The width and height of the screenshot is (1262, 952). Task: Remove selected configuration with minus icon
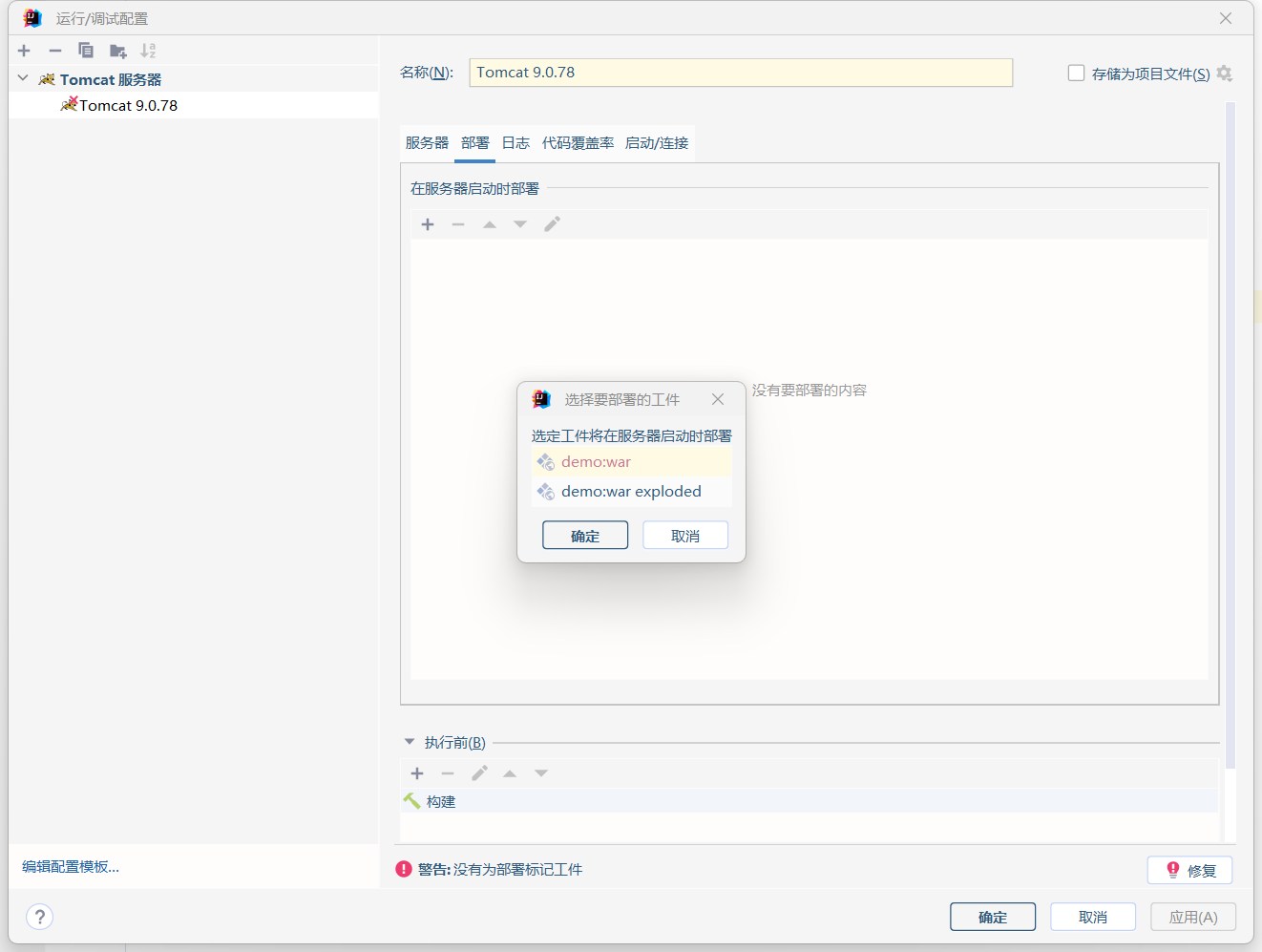[x=54, y=51]
